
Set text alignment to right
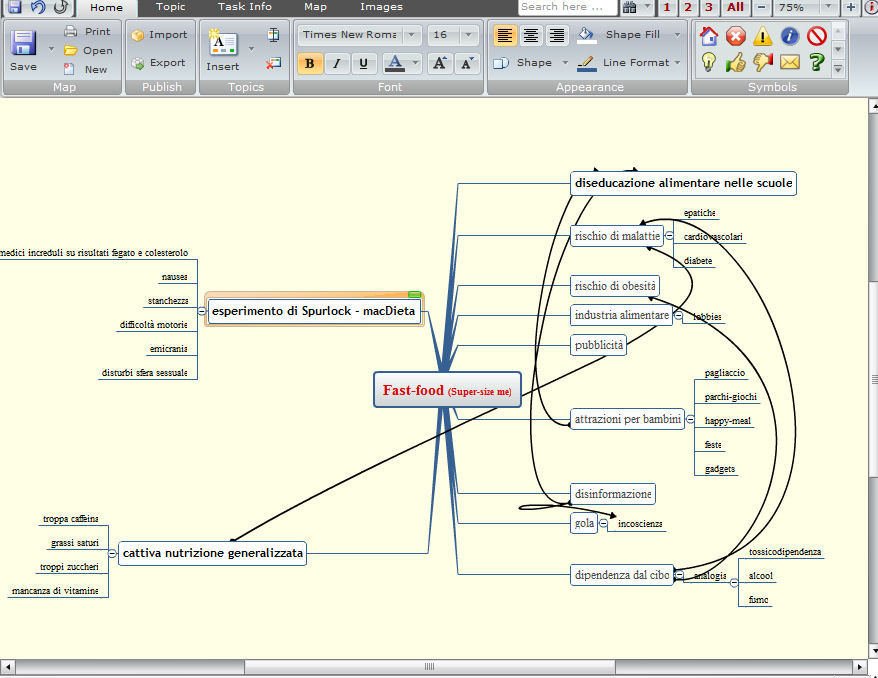pos(557,35)
